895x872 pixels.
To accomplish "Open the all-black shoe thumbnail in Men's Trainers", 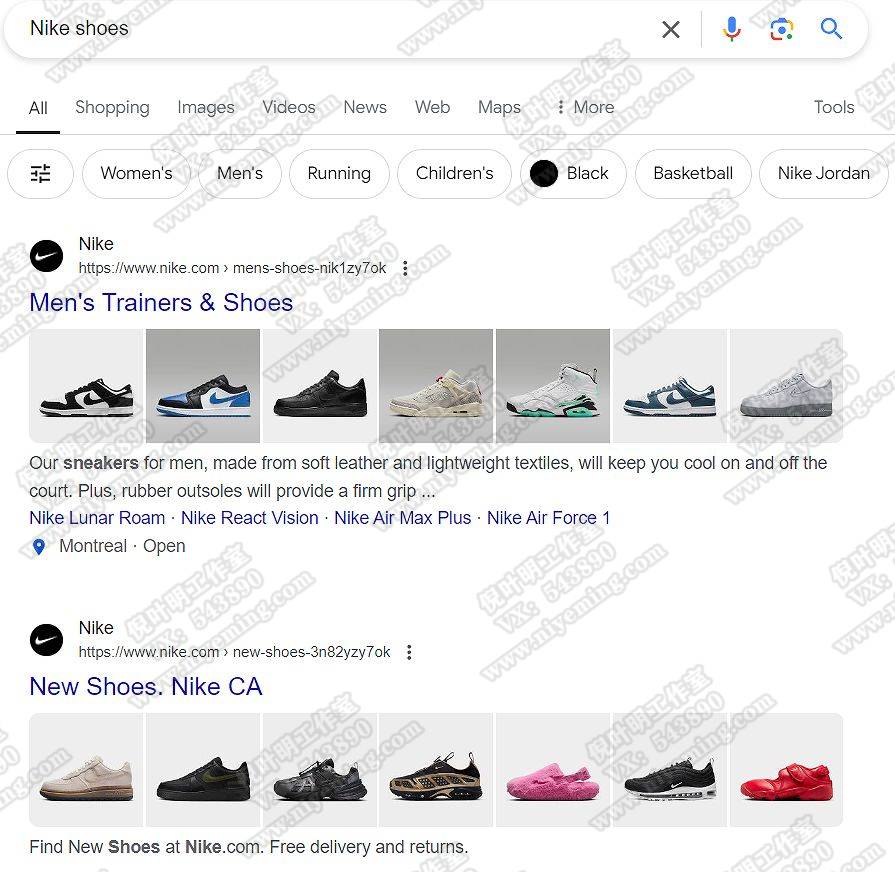I will coord(320,386).
